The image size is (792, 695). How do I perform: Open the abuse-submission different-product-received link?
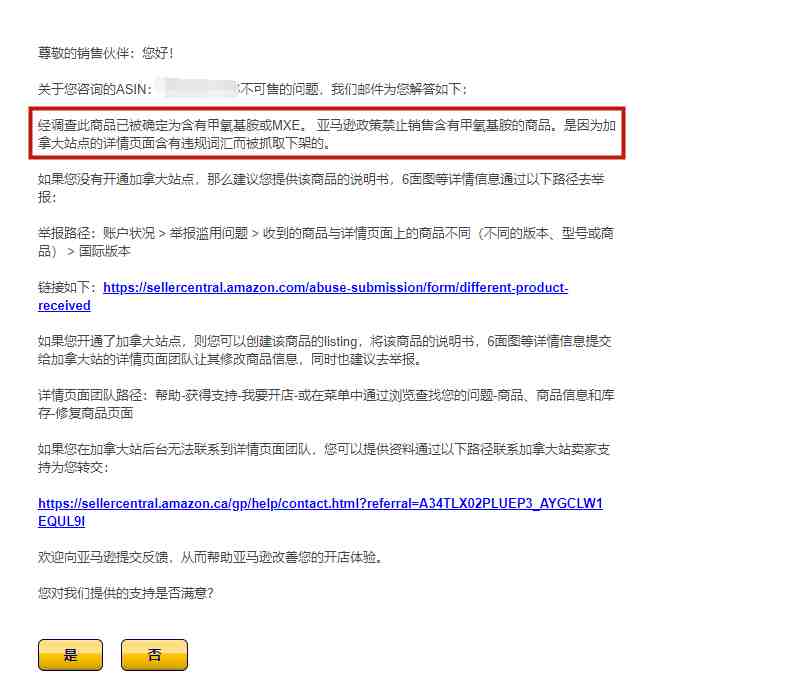303,296
